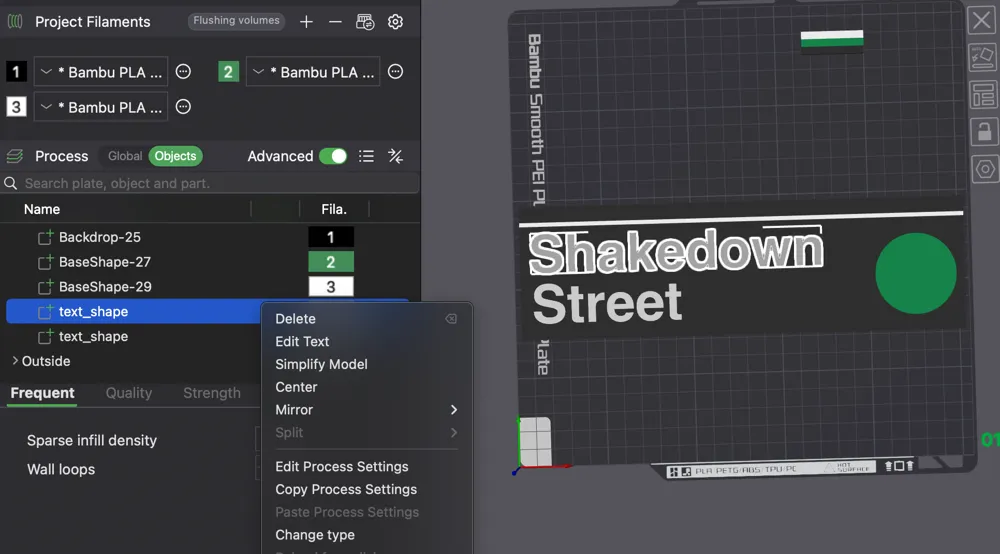Viewport: 1000px width, 554px height.
Task: Select the Shakedown text on plate
Action: pyautogui.click(x=676, y=252)
